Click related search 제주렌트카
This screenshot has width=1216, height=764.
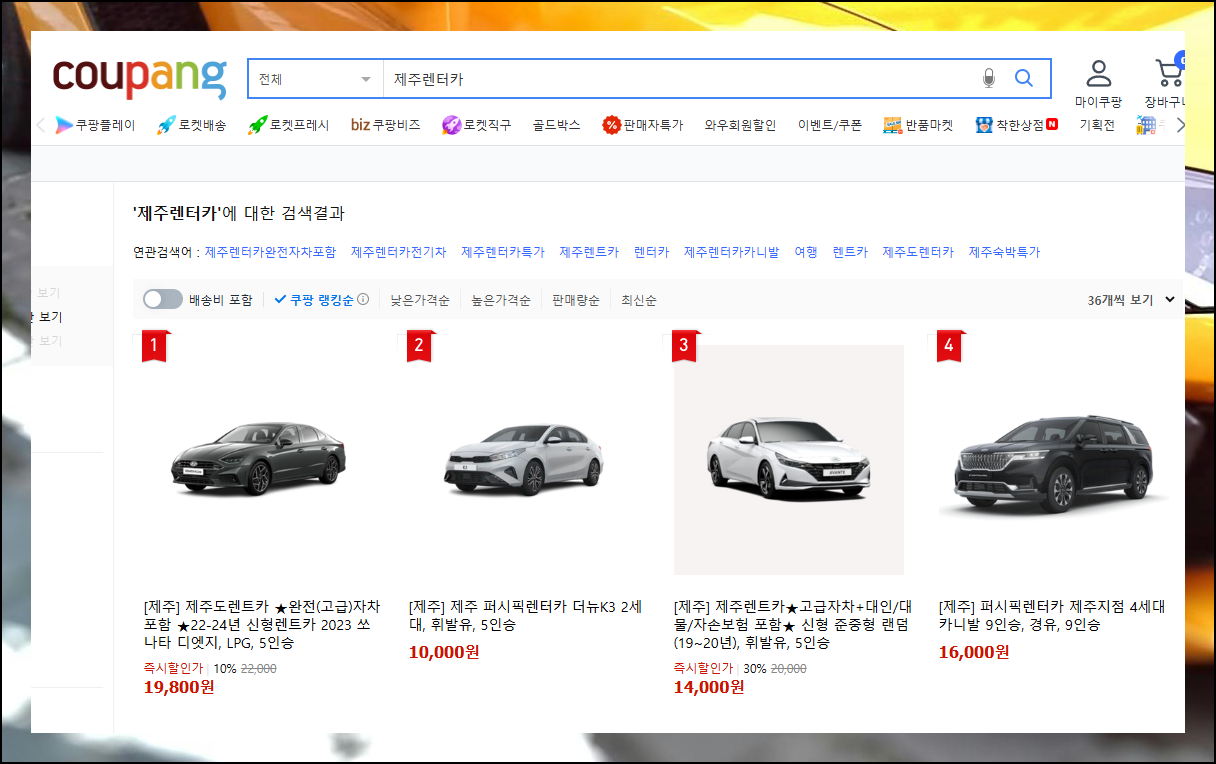pyautogui.click(x=589, y=252)
